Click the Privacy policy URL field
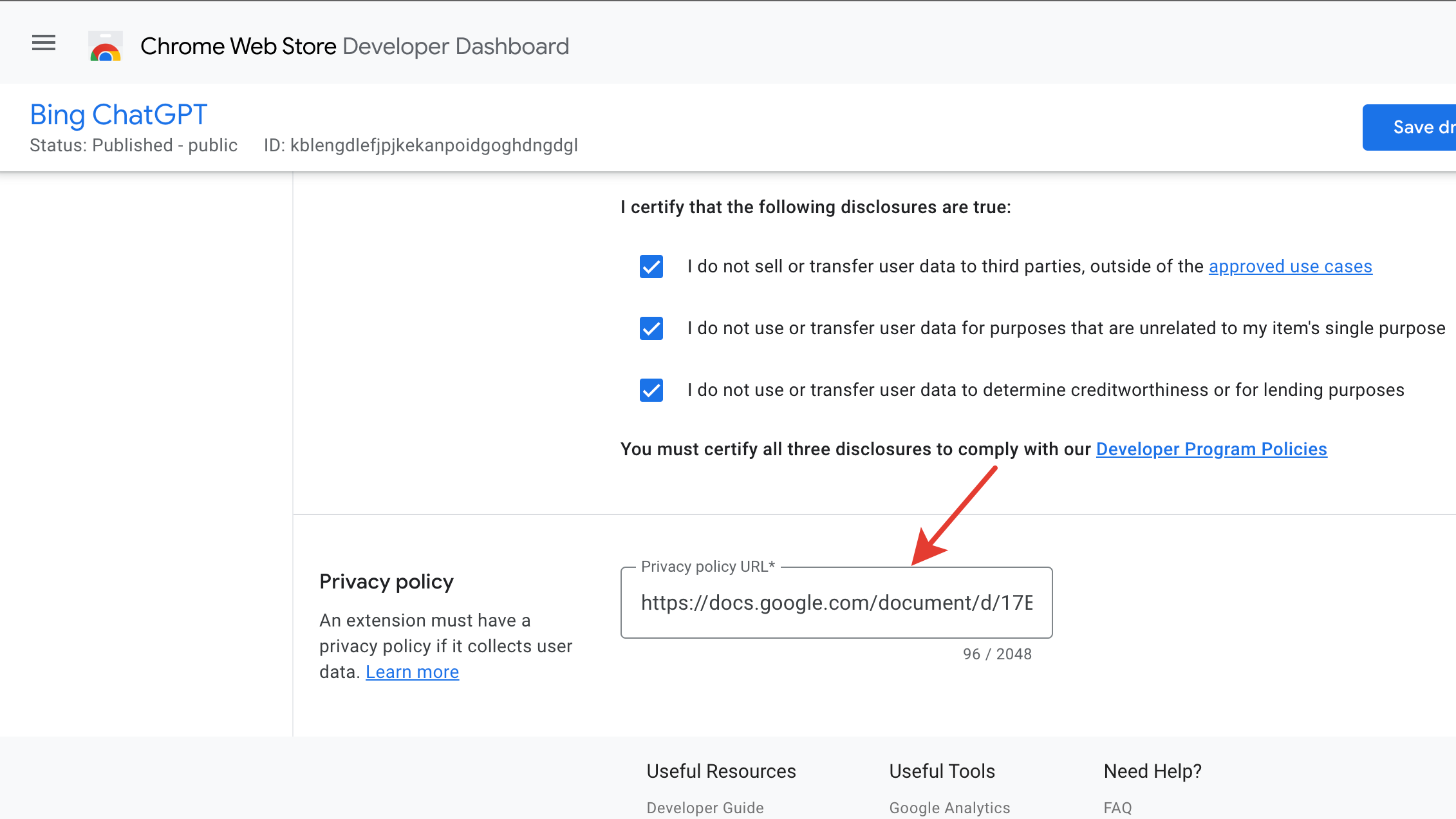 coord(836,603)
